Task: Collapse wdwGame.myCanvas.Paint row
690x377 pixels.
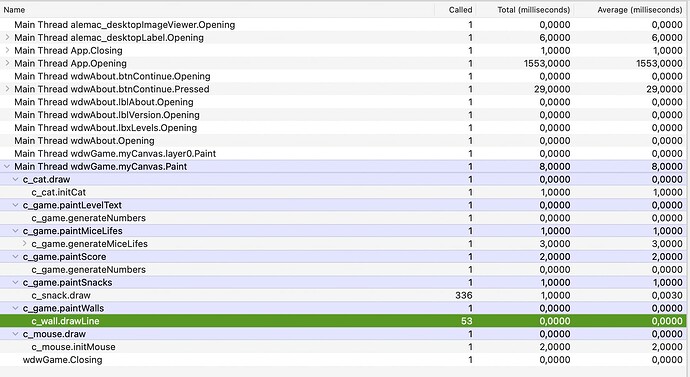Action: tap(7, 166)
